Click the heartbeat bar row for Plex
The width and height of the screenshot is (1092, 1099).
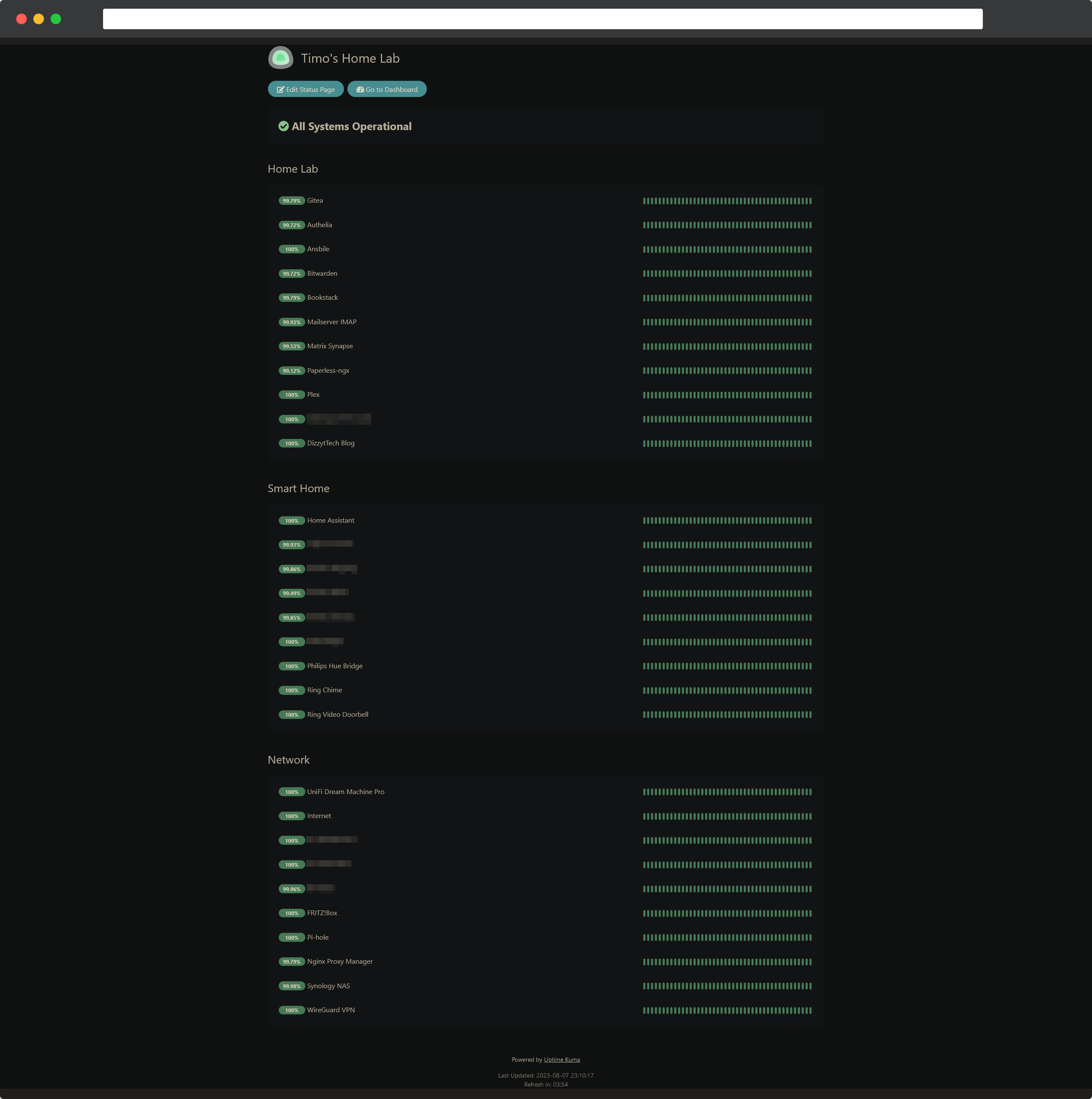coord(727,394)
